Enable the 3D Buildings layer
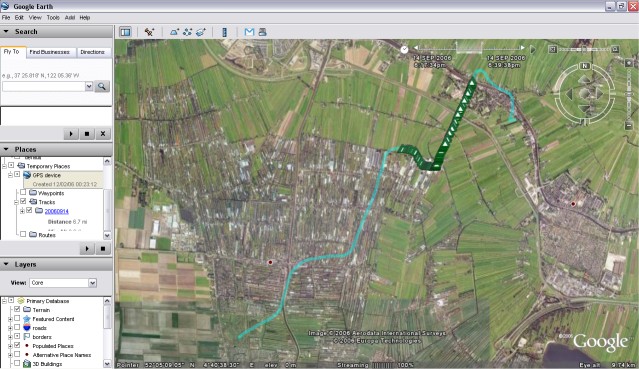The image size is (639, 369). 17,363
